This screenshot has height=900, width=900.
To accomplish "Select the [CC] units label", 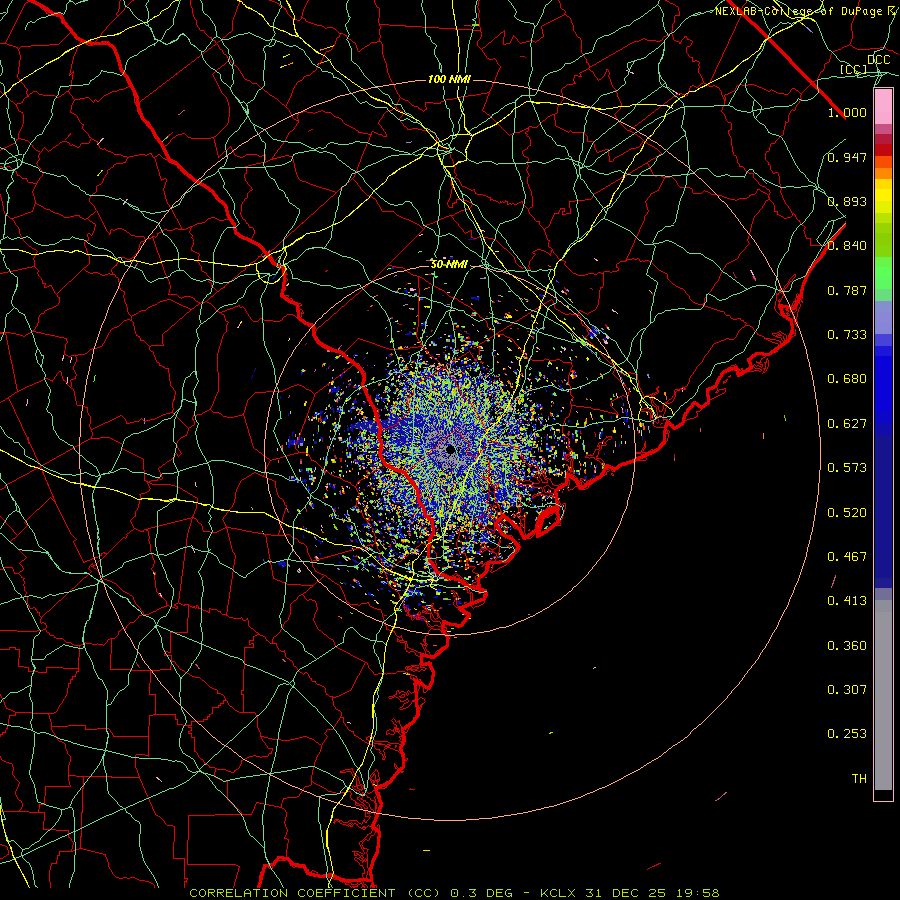I will [x=853, y=70].
